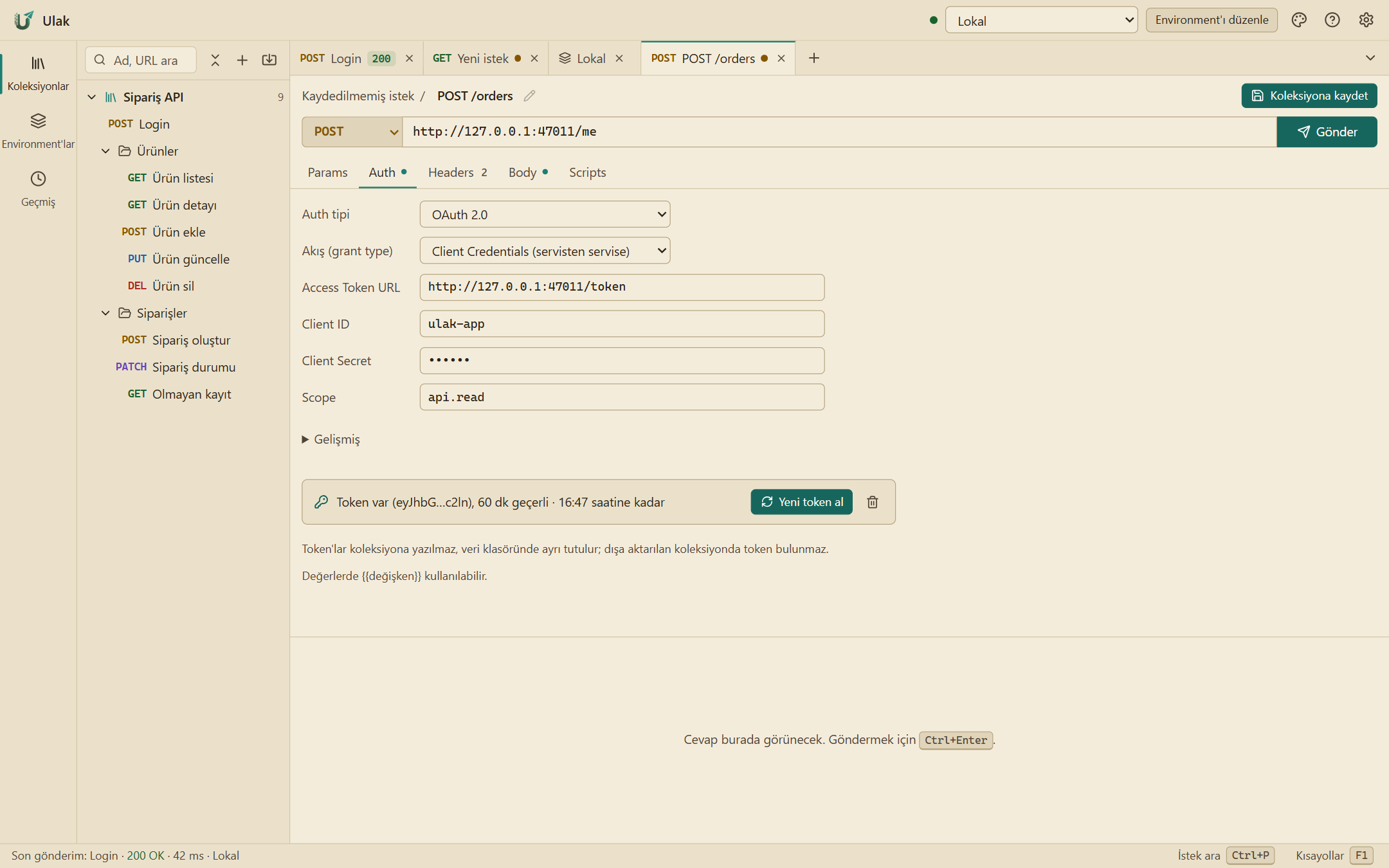Screen dimensions: 1389x868
Task: Delete stored token with trash icon
Action: pos(873,502)
